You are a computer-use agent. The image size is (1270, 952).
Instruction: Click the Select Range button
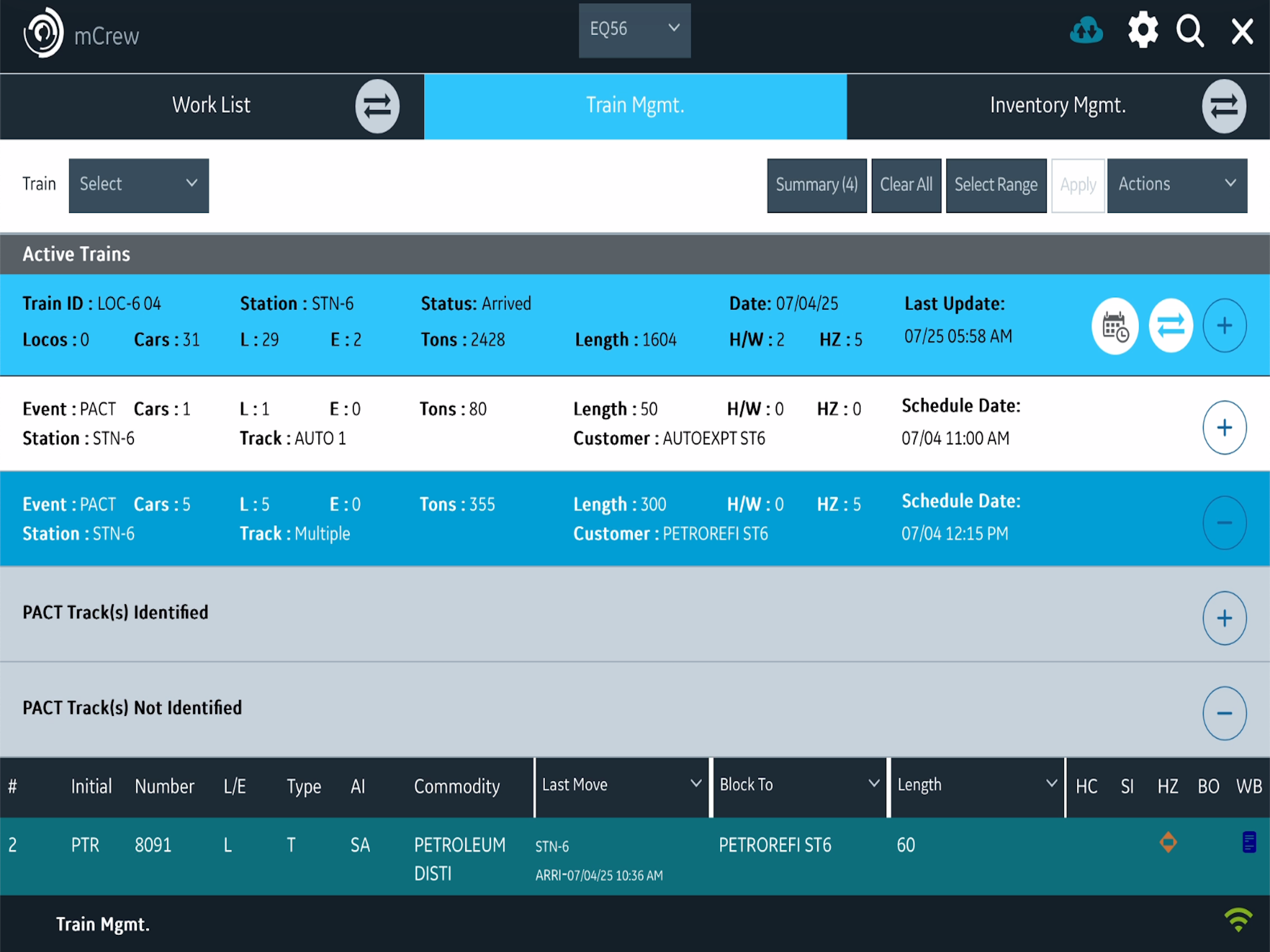tap(996, 185)
